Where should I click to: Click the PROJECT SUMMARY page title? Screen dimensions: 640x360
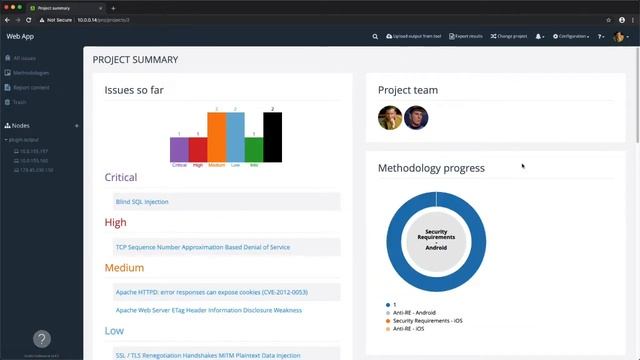pos(136,60)
